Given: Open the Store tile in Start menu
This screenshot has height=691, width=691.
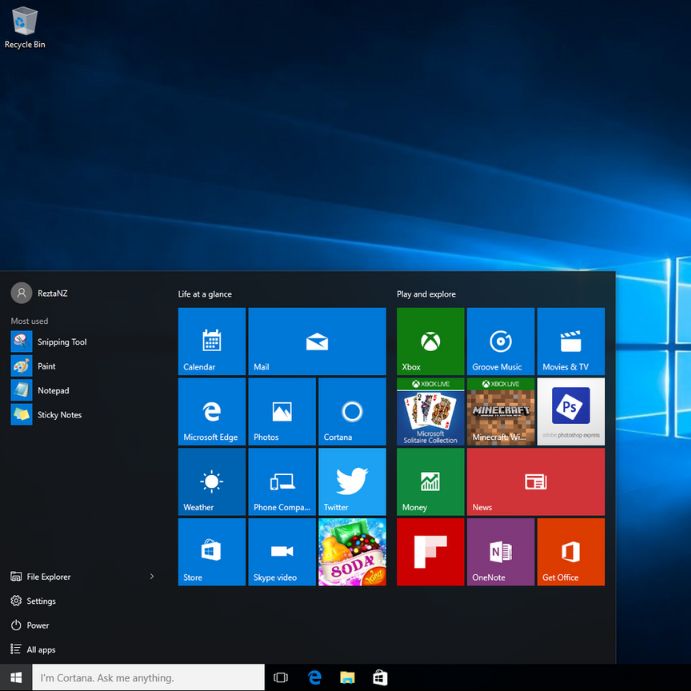Looking at the screenshot, I should click(212, 552).
